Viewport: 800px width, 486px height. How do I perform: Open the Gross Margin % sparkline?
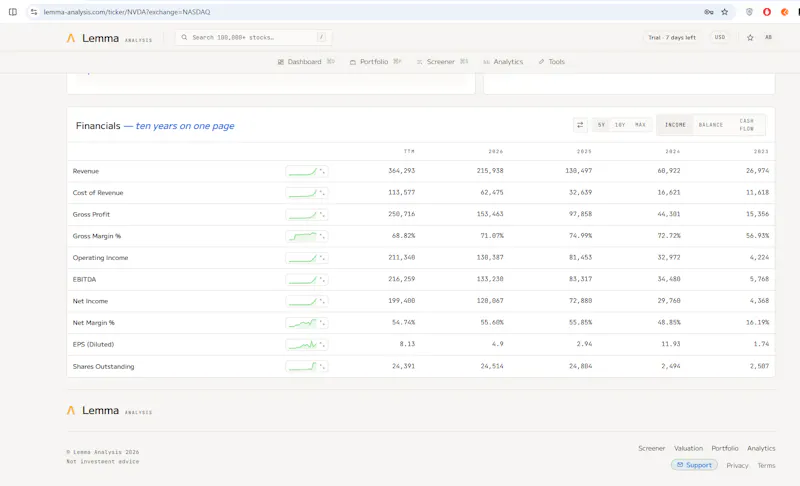pyautogui.click(x=307, y=236)
